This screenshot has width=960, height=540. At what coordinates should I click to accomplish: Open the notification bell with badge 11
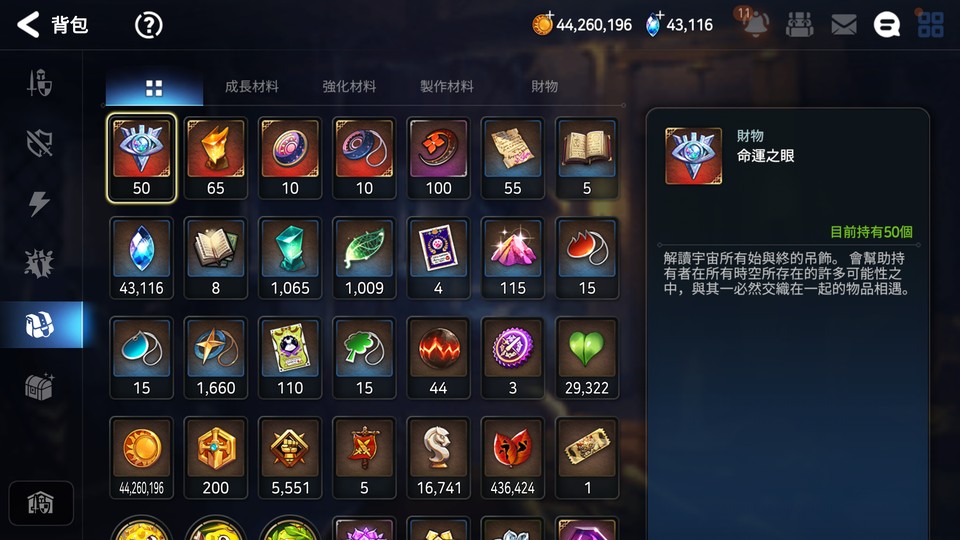click(x=755, y=23)
